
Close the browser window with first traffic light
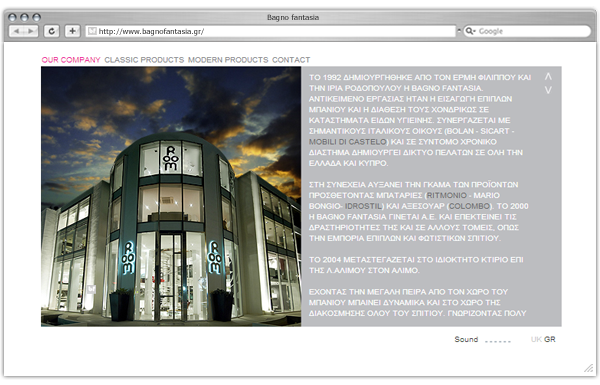point(12,17)
